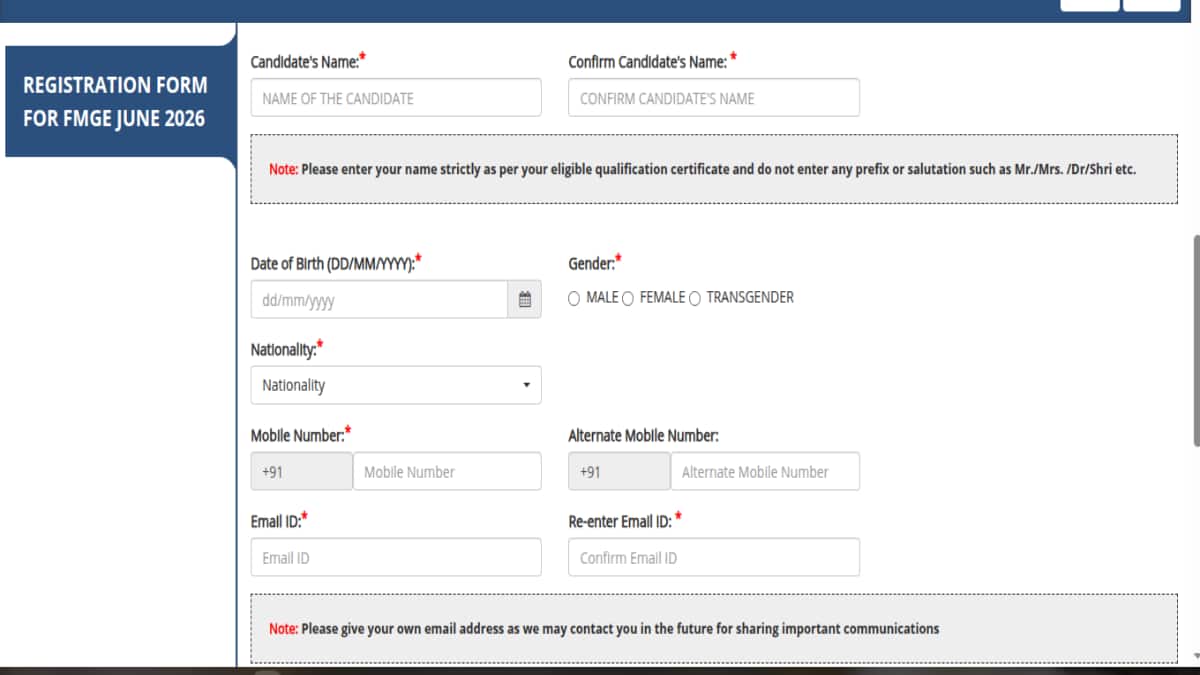Click the +91 prefix beside Mobile Number
The width and height of the screenshot is (1200, 675).
point(301,471)
